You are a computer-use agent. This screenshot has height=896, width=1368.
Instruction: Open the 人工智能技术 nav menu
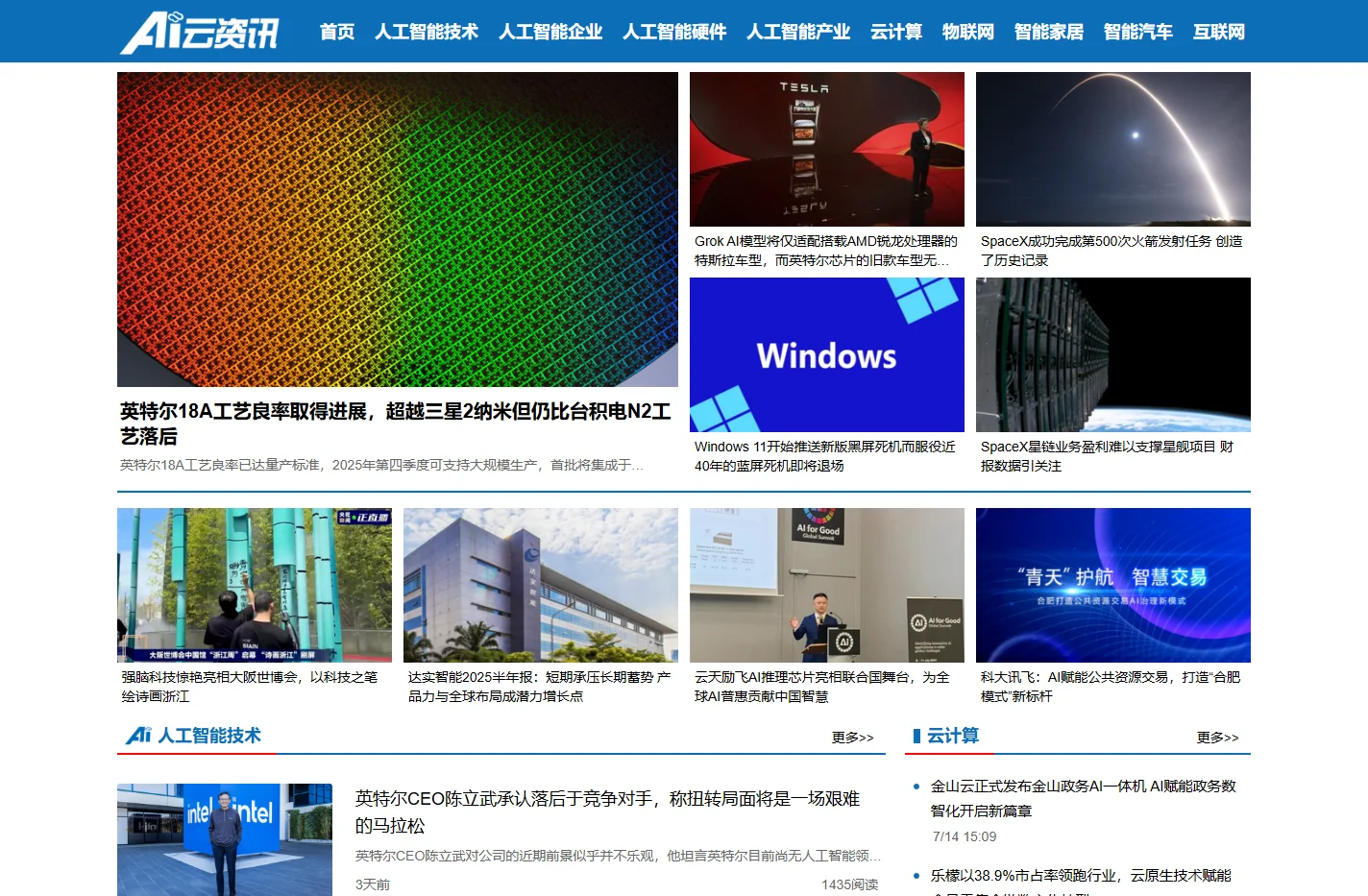pos(427,32)
